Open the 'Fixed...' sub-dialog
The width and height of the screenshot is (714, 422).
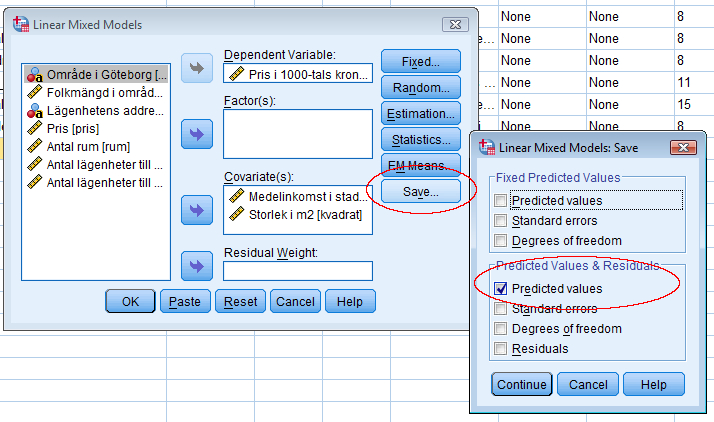tap(421, 62)
